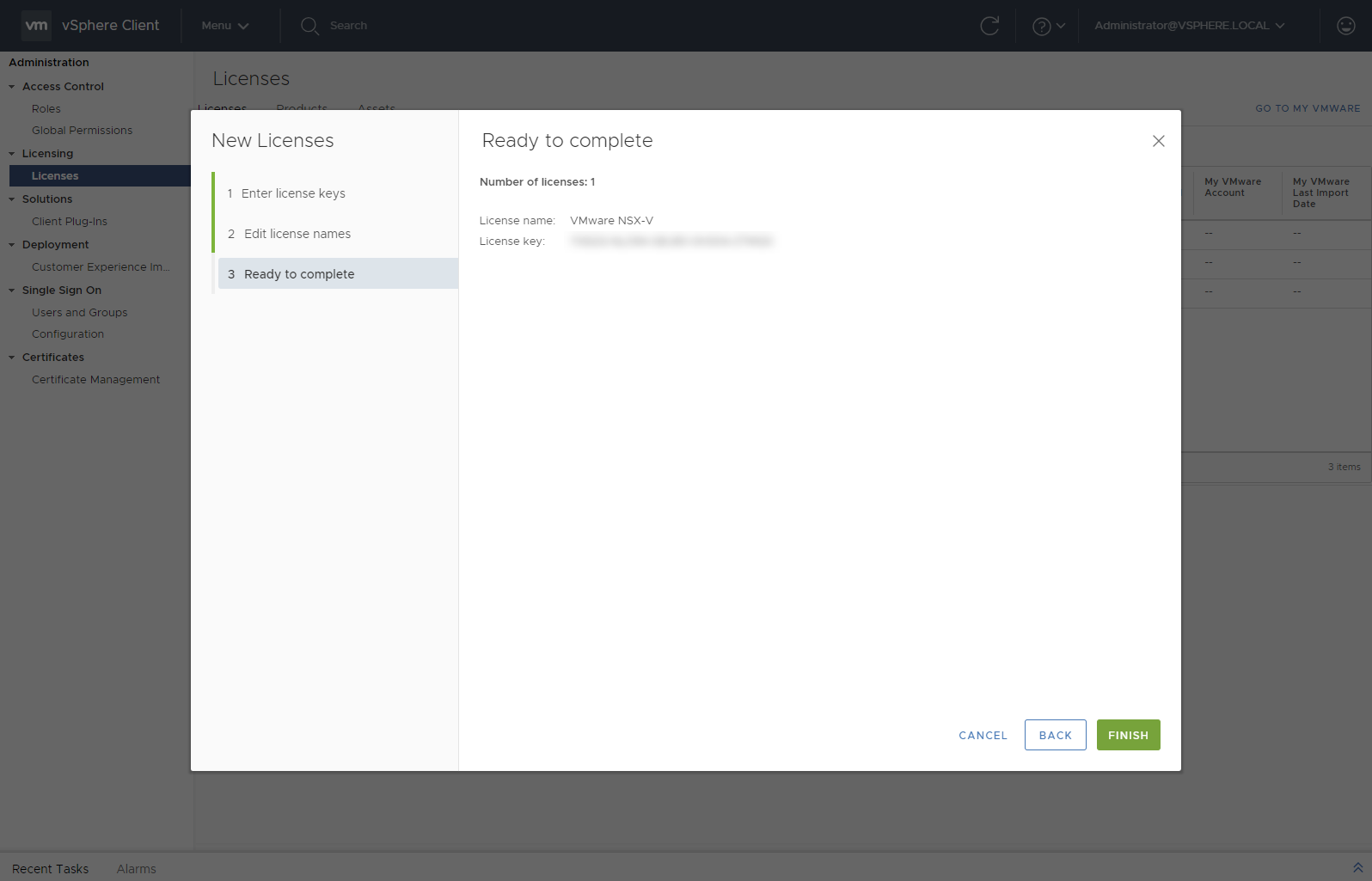This screenshot has width=1372, height=881.
Task: Go to Enter license keys step
Action: (293, 193)
